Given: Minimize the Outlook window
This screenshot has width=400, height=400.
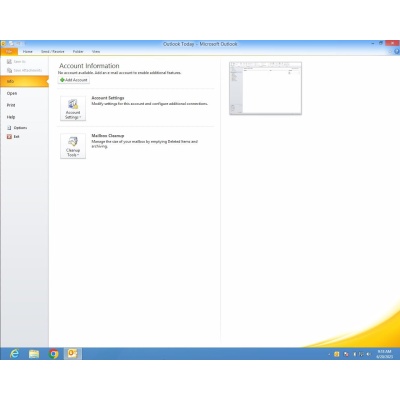Looking at the screenshot, I should tap(373, 43).
